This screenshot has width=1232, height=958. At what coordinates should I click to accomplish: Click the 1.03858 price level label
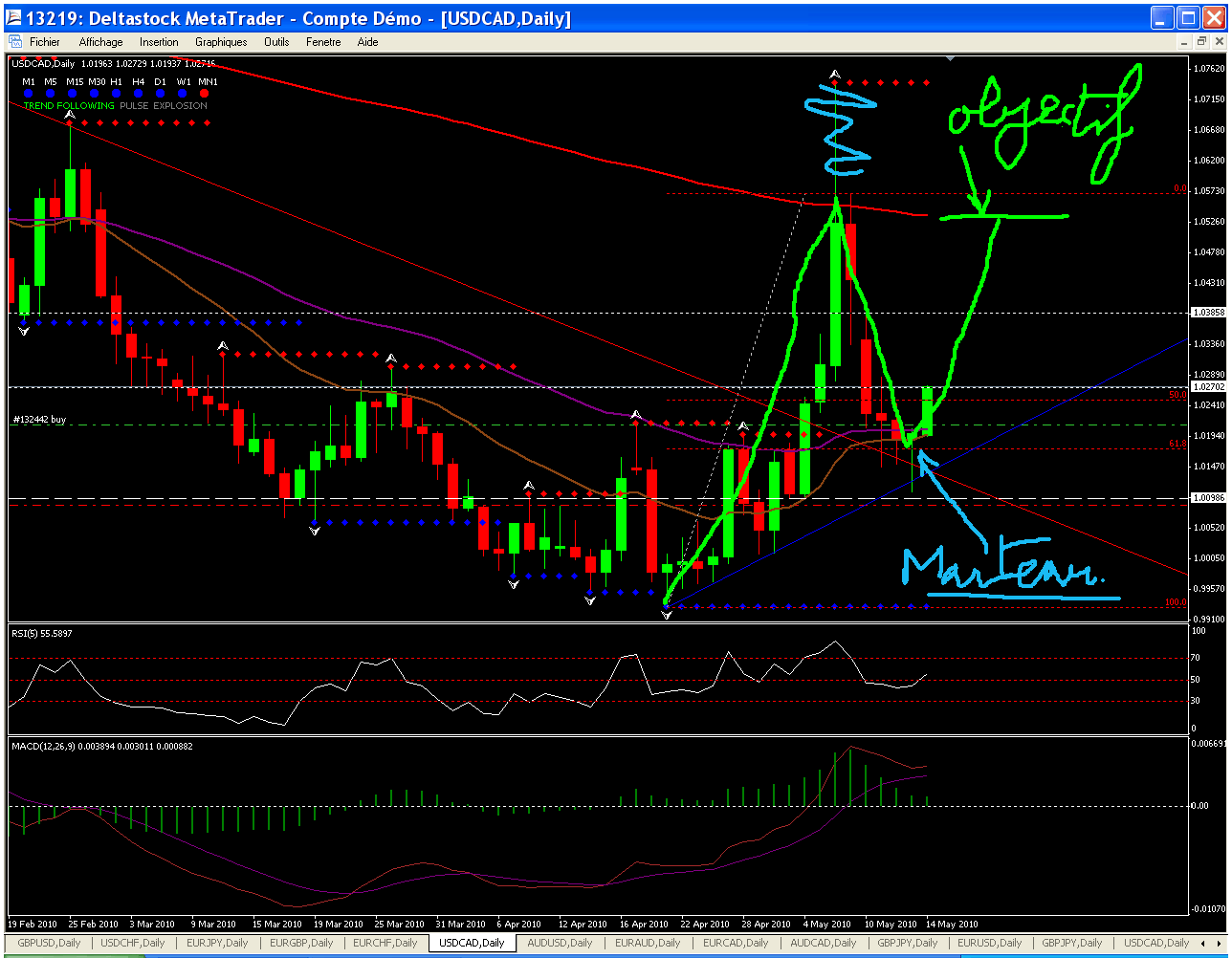click(1209, 313)
